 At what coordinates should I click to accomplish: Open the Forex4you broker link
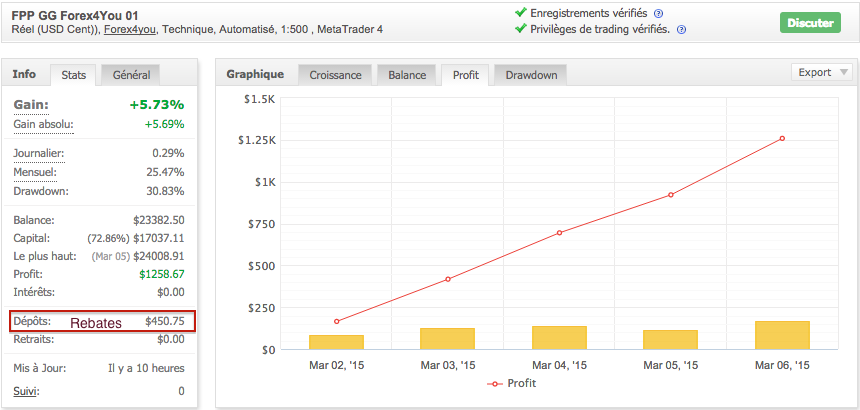point(133,30)
